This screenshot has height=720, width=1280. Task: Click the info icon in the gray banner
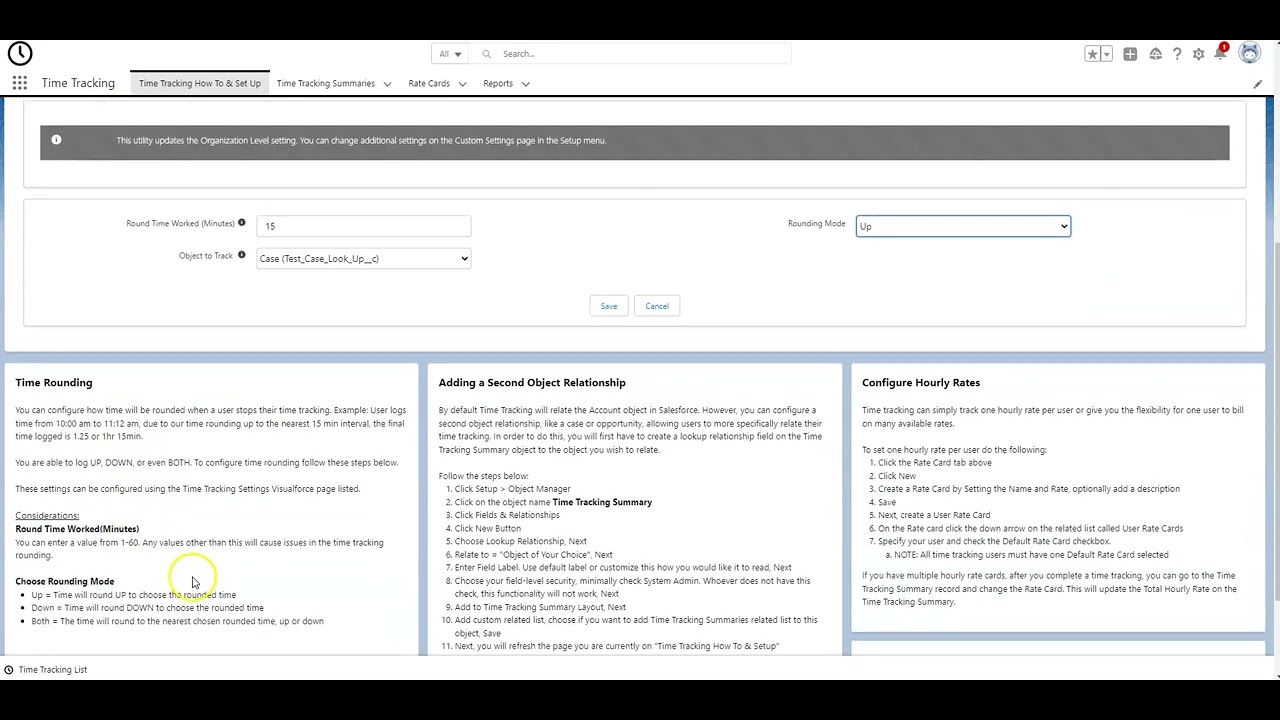click(56, 140)
